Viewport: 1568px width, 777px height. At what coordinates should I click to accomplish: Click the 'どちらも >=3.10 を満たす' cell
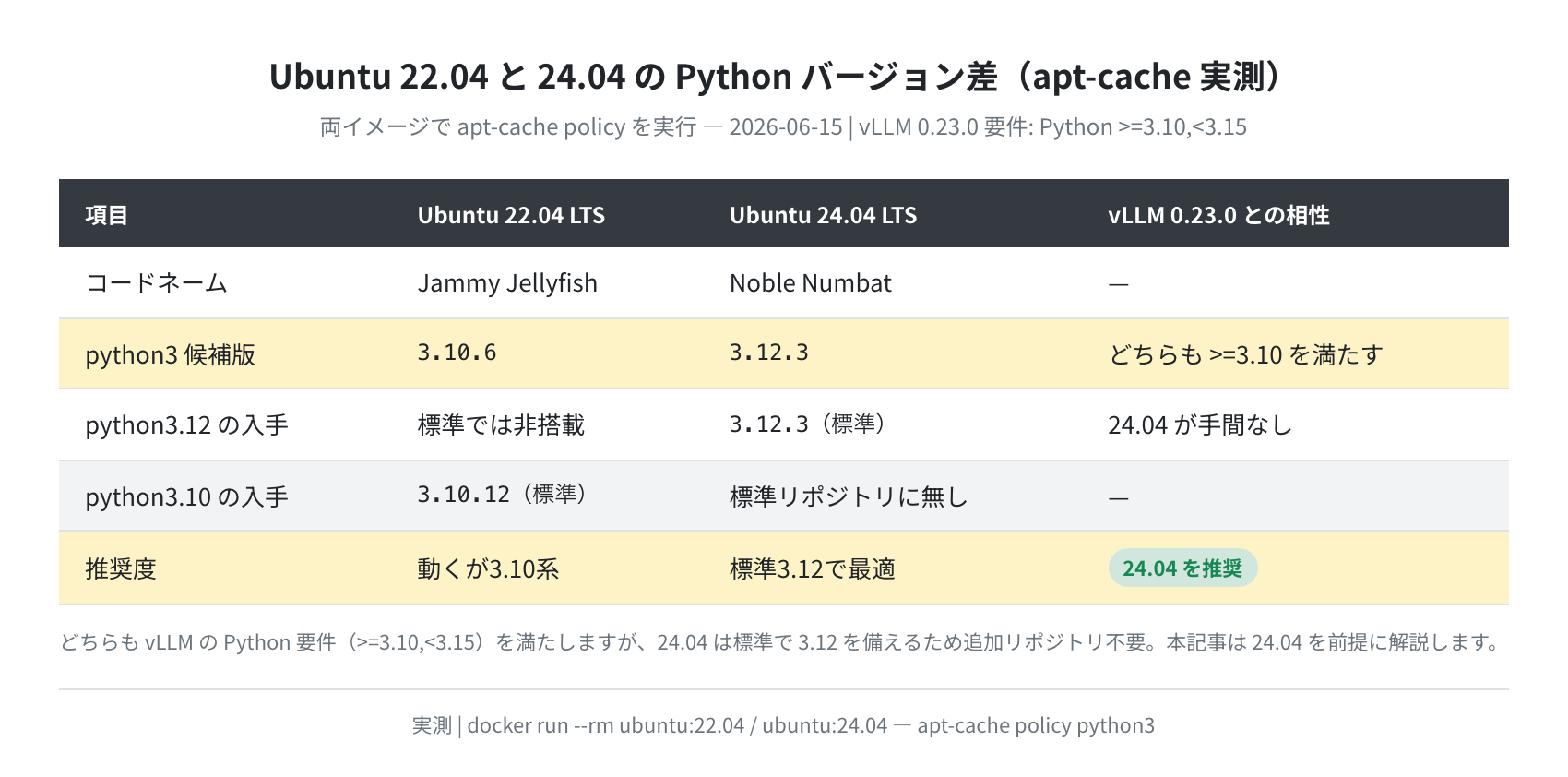pyautogui.click(x=1245, y=355)
